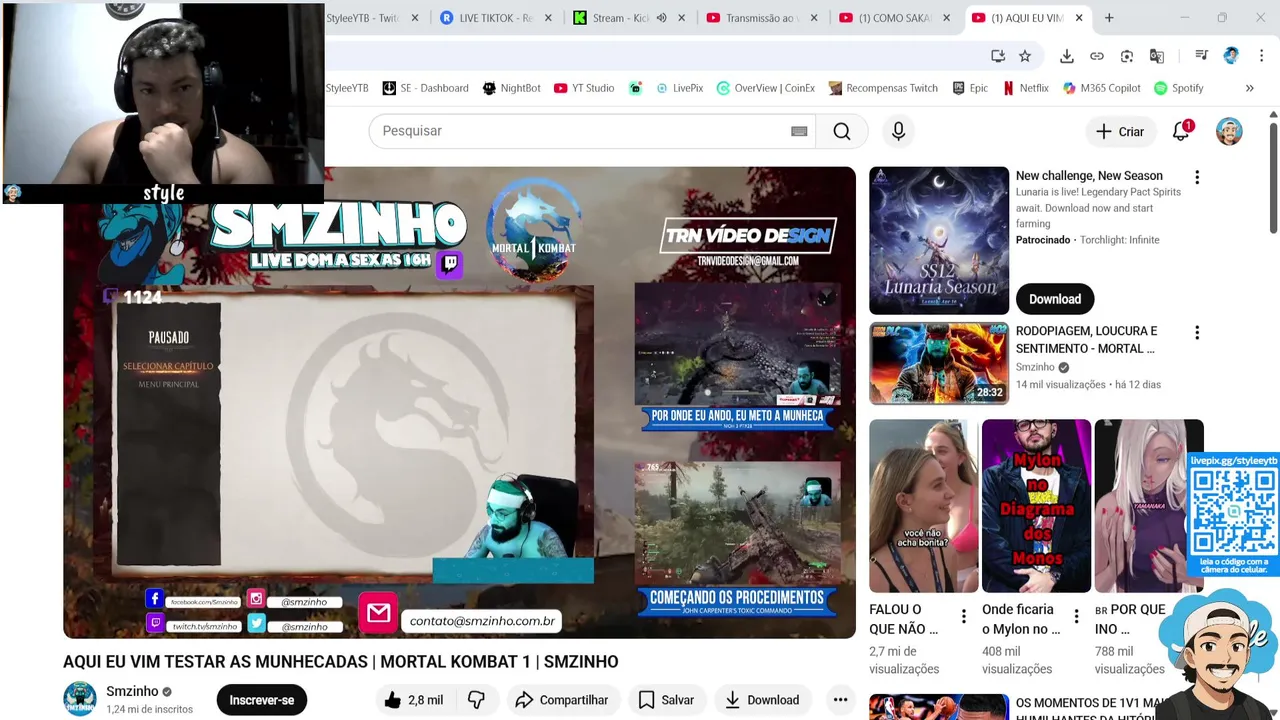Open the Chrome profile avatar
Viewport: 1280px width, 720px height.
coord(1231,56)
